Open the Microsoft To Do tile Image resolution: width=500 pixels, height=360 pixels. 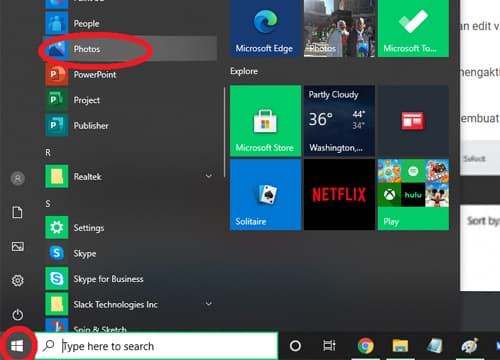point(413,28)
